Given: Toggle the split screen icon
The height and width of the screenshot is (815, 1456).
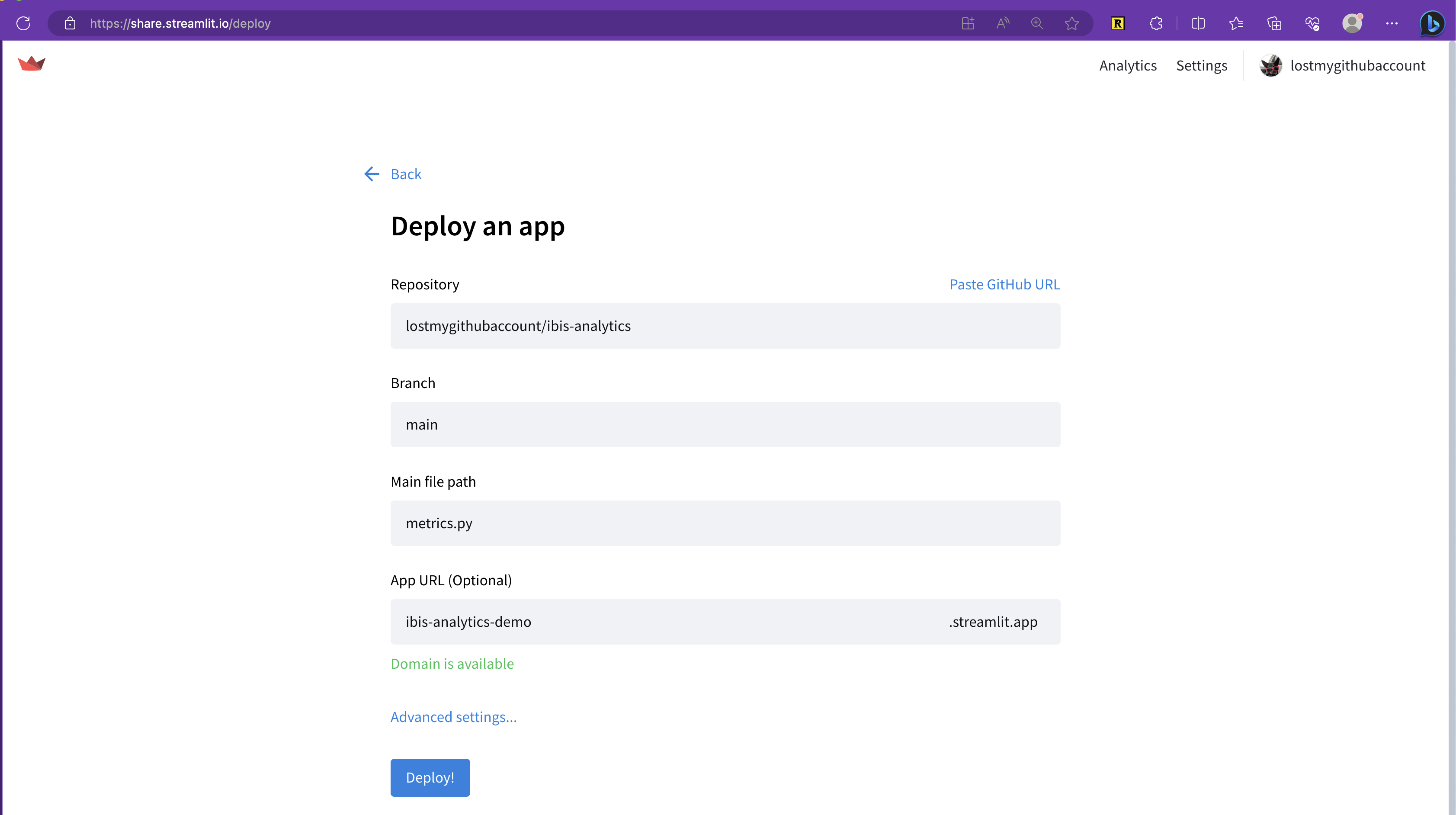Looking at the screenshot, I should pyautogui.click(x=1198, y=23).
